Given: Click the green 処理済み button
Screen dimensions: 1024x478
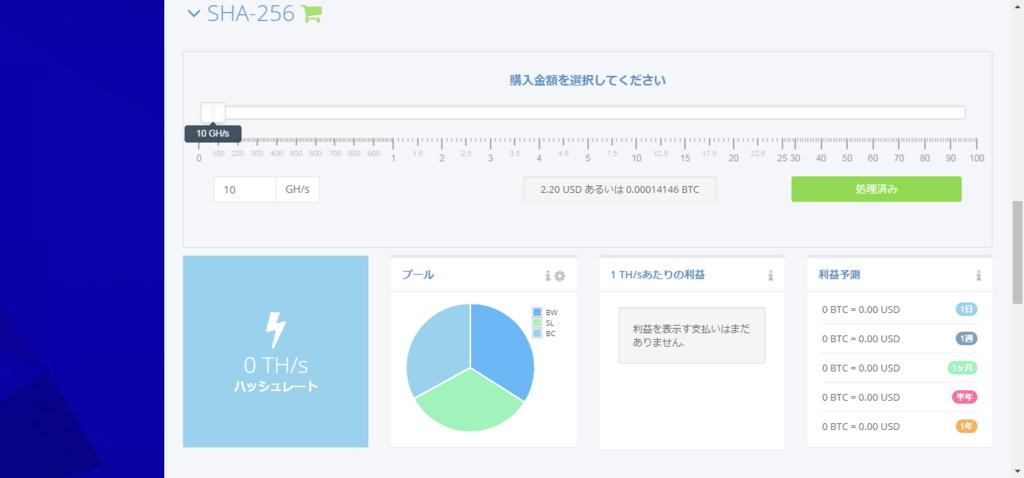Looking at the screenshot, I should 876,189.
